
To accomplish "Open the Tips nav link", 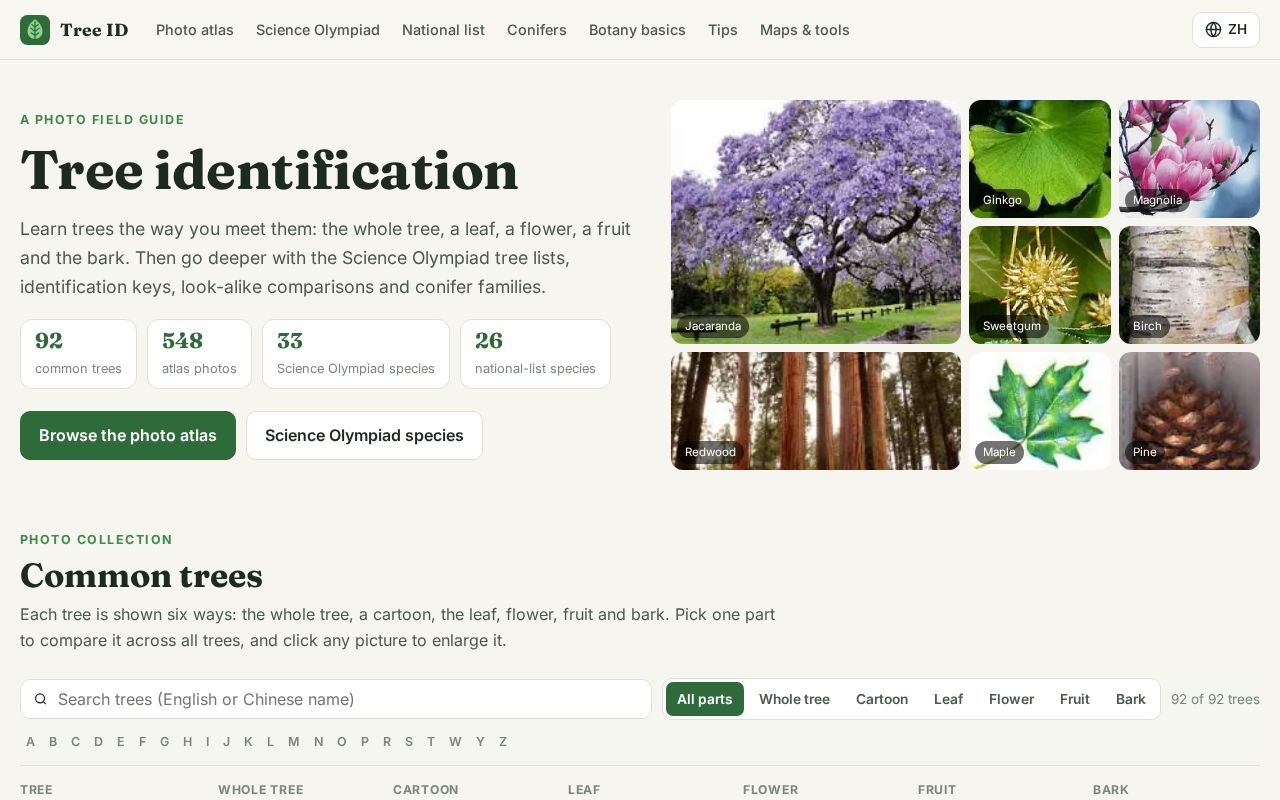I will [x=723, y=30].
